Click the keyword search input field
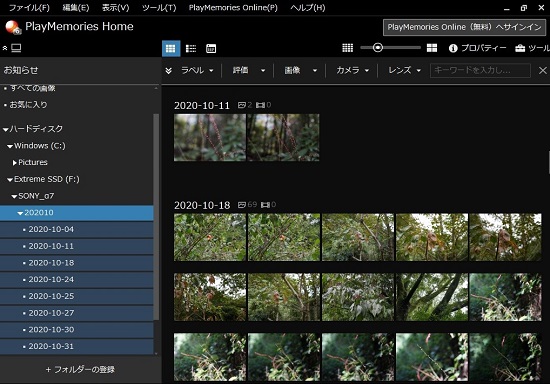Image resolution: width=550 pixels, height=384 pixels. 480,70
